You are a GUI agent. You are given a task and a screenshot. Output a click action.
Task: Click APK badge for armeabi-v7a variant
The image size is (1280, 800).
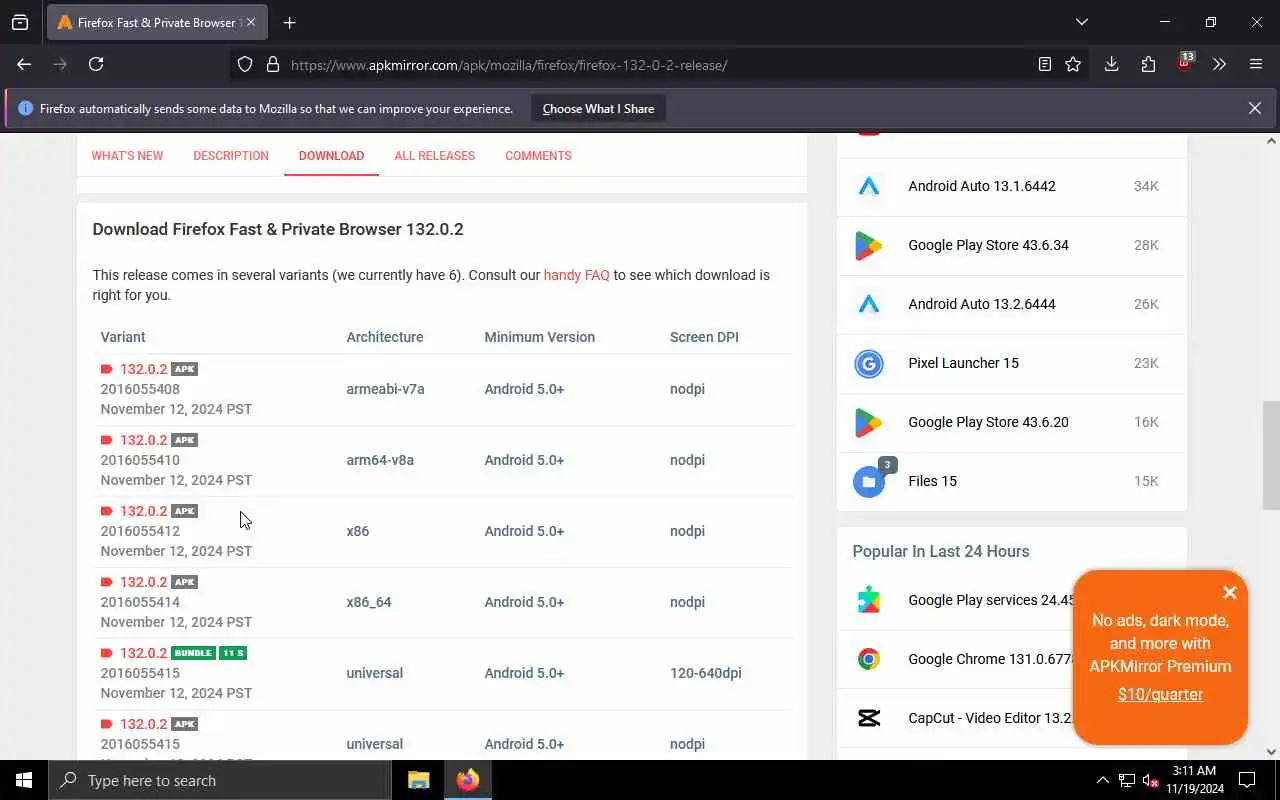pos(184,369)
